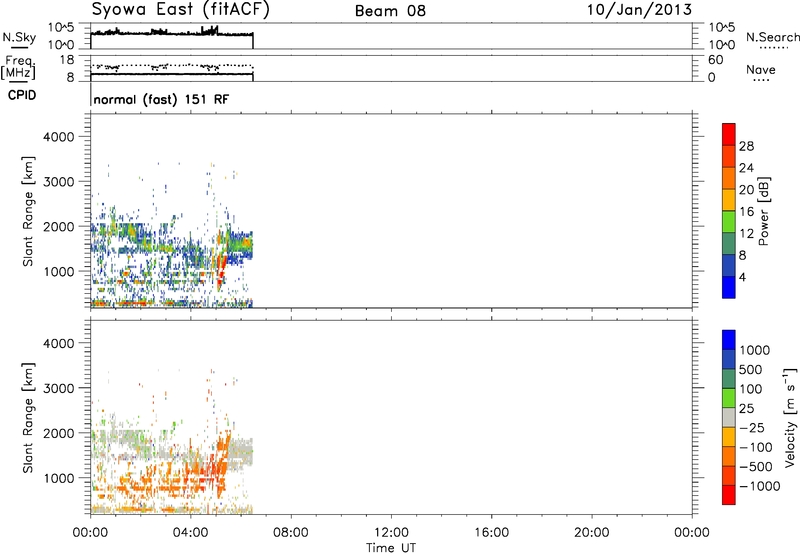Click the 'N.Sky' legend label
Image resolution: width=800 pixels, height=554 pixels.
point(19,38)
